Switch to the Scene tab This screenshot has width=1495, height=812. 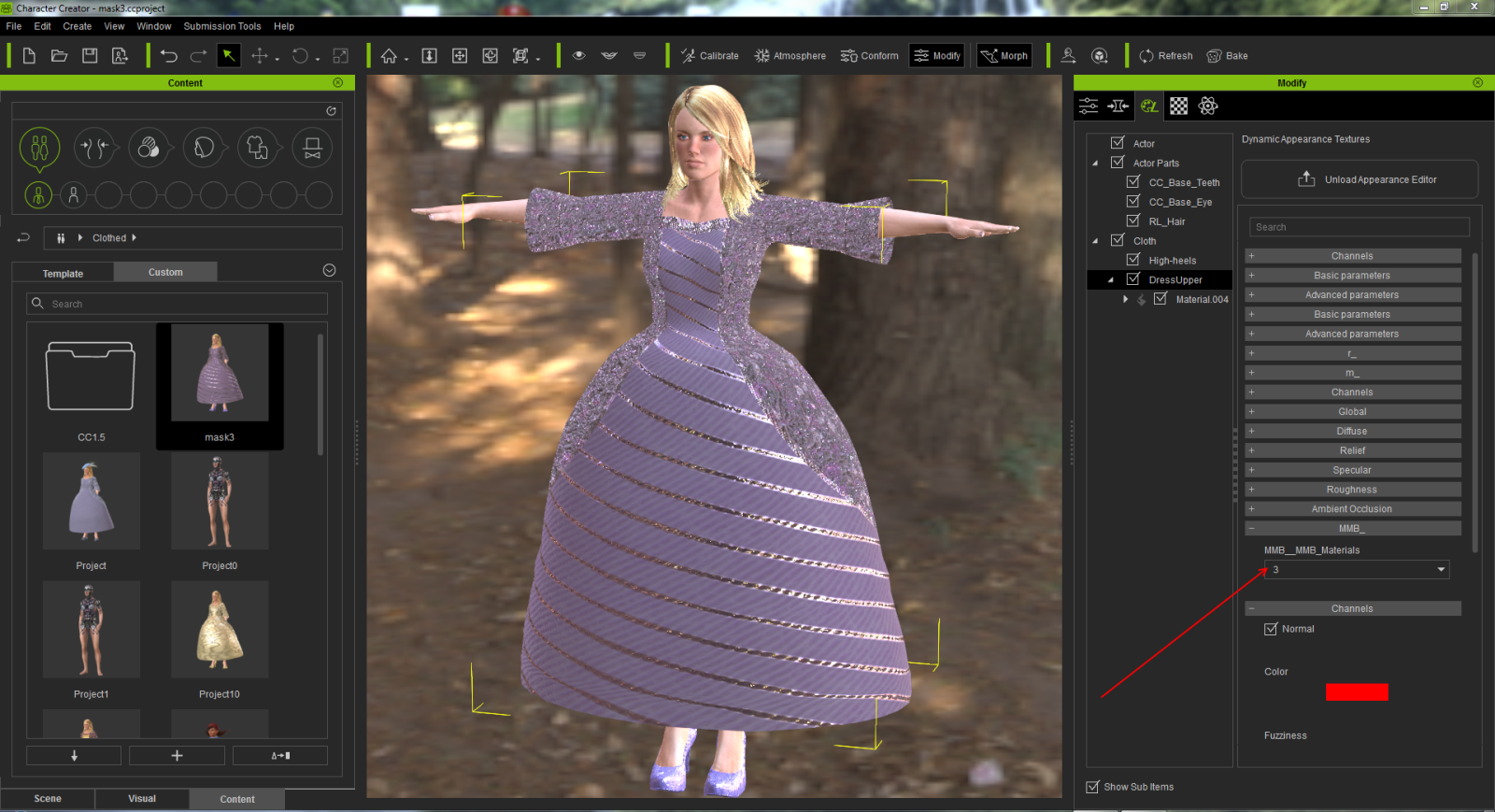(x=48, y=799)
